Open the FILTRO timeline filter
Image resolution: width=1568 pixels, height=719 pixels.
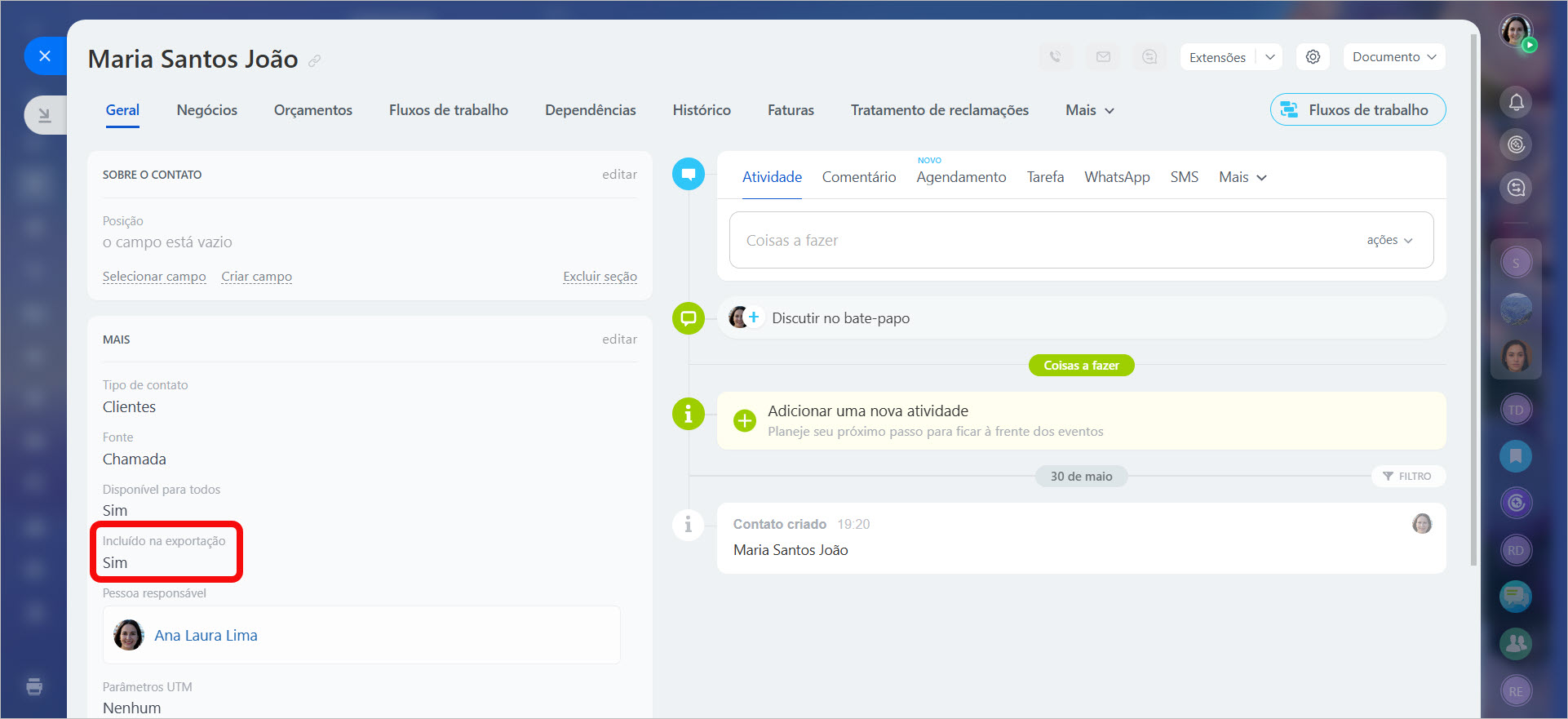[x=1408, y=477]
